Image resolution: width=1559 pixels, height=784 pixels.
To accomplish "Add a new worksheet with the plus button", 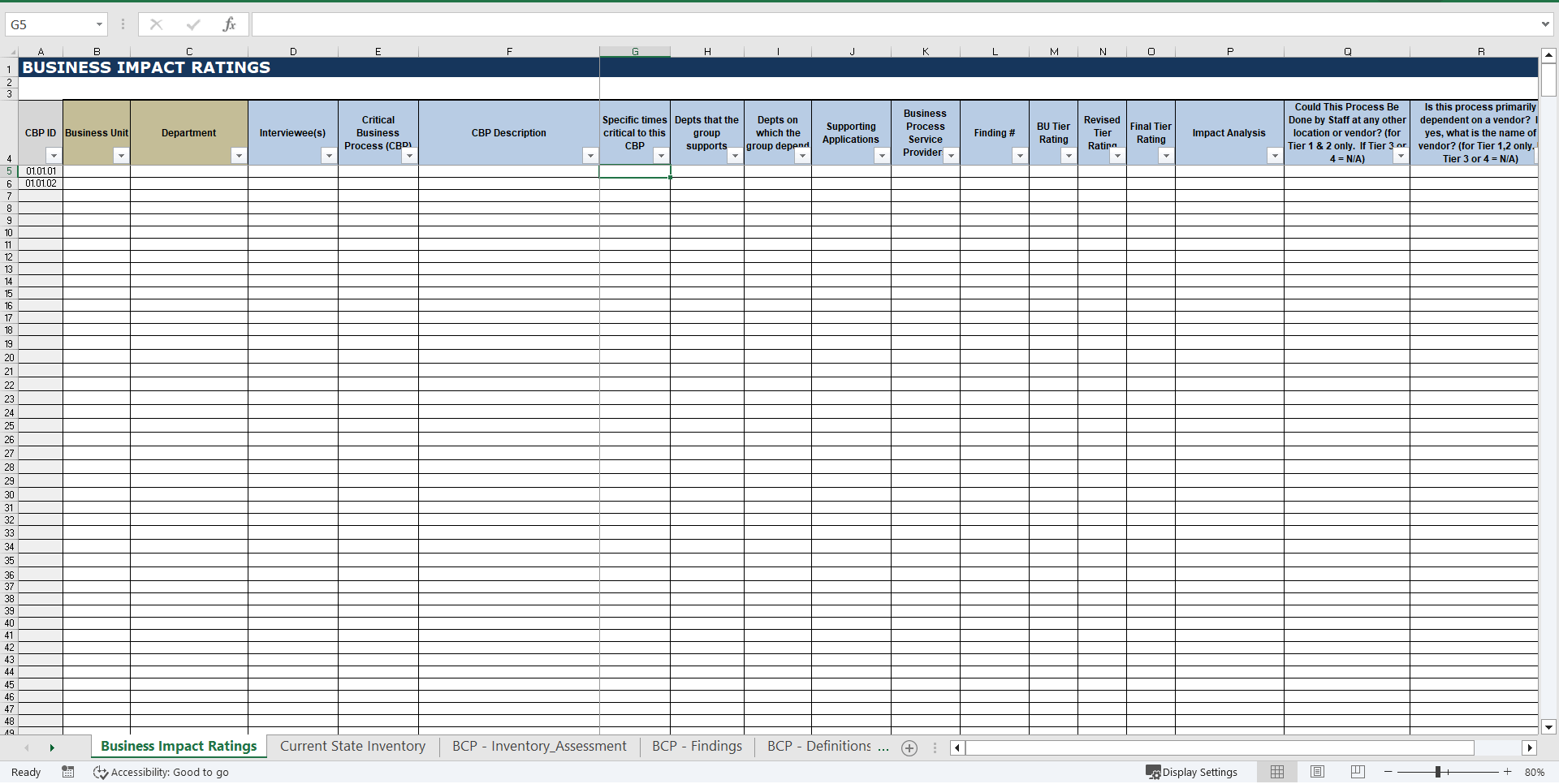I will pyautogui.click(x=909, y=747).
